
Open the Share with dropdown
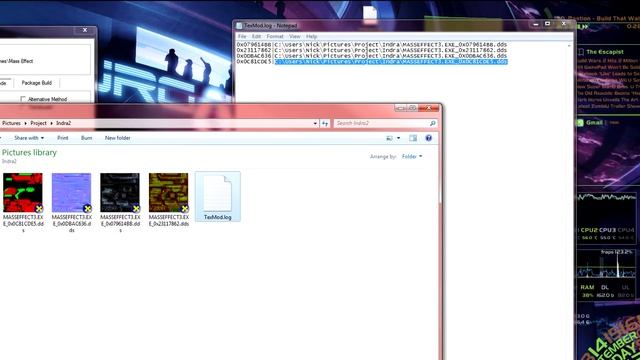29,138
